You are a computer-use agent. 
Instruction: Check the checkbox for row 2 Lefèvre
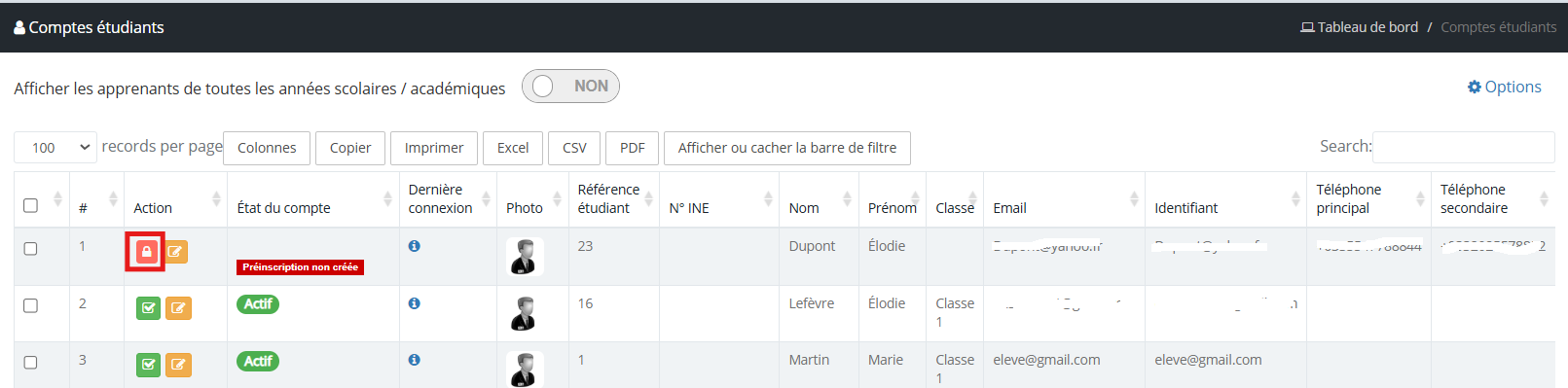click(x=30, y=305)
